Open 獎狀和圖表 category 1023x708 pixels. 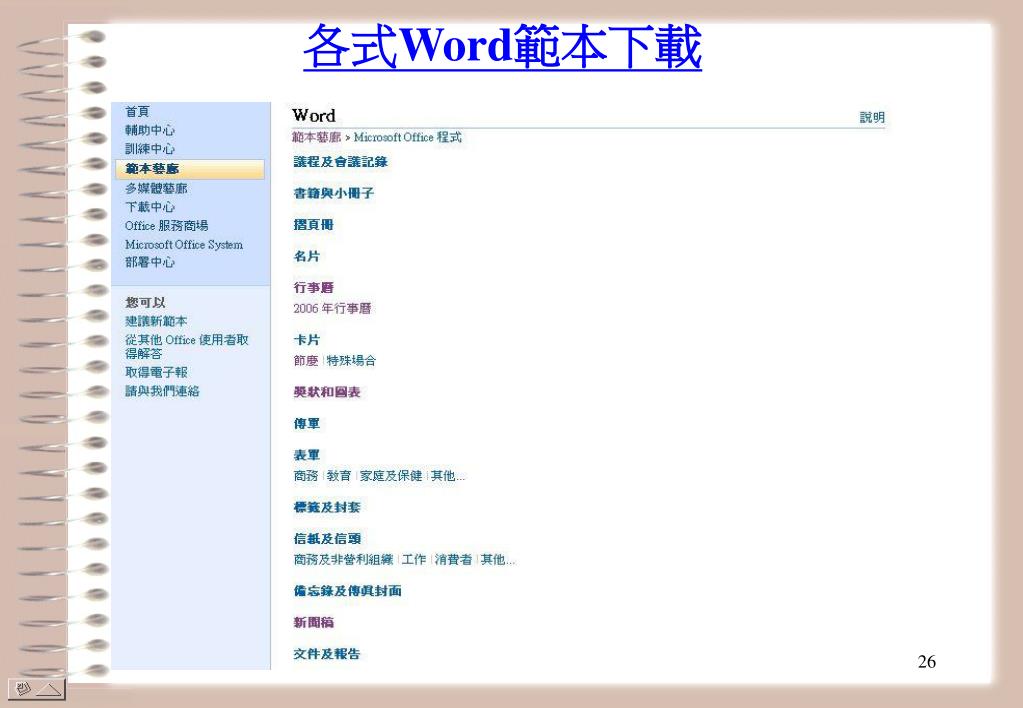click(327, 392)
